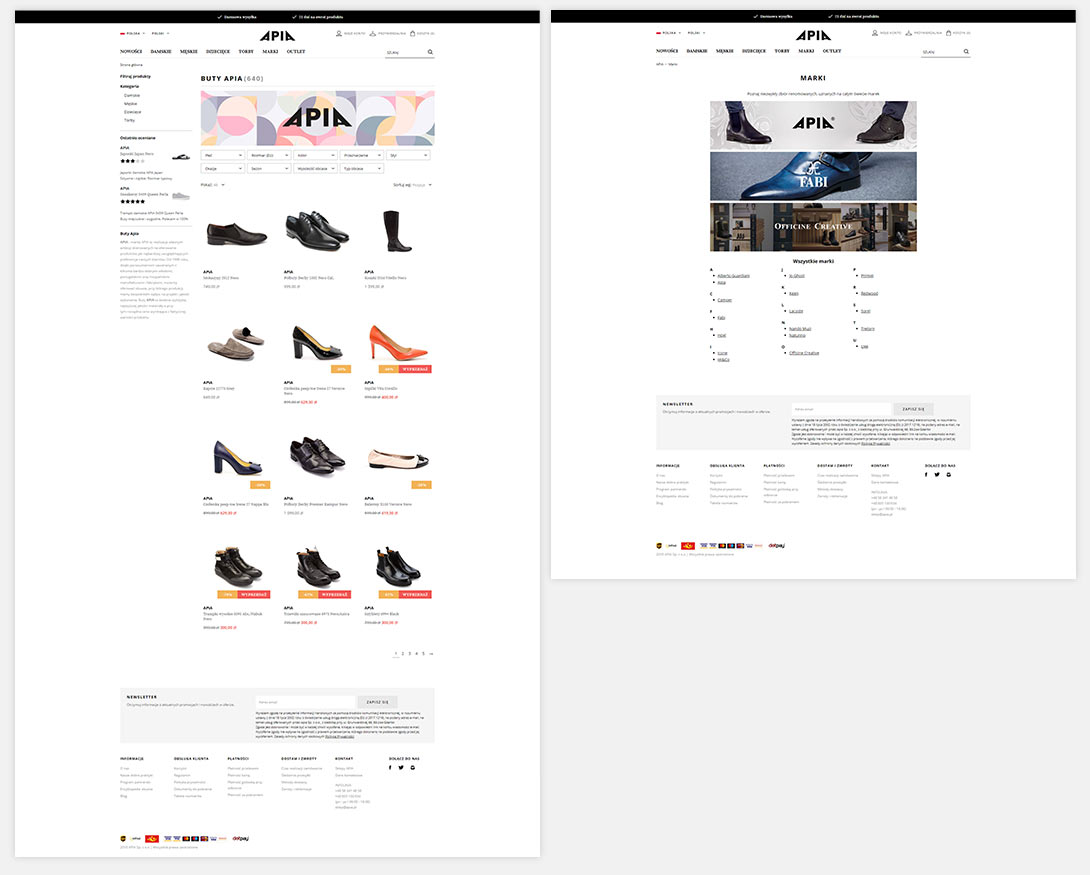Click the newsletter email field on the Buty Apia page
Screen dimensions: 1090x875
305,702
